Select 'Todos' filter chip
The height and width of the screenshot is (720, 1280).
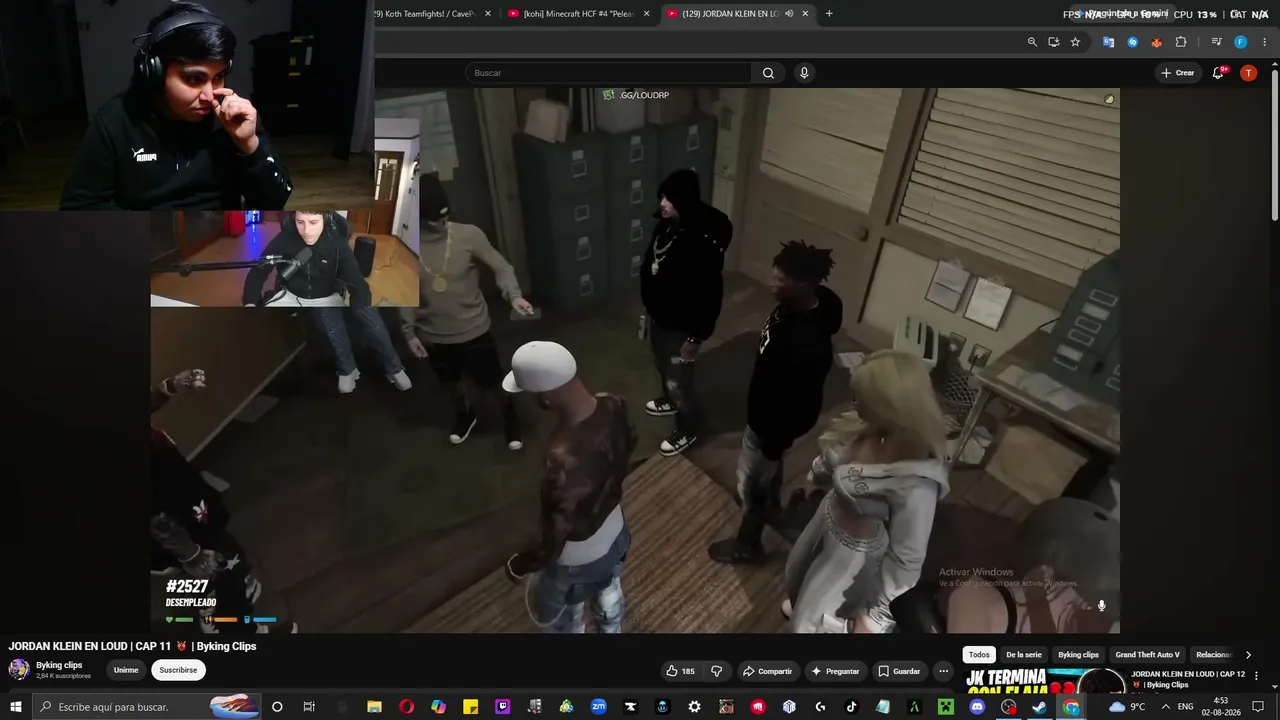pyautogui.click(x=979, y=655)
